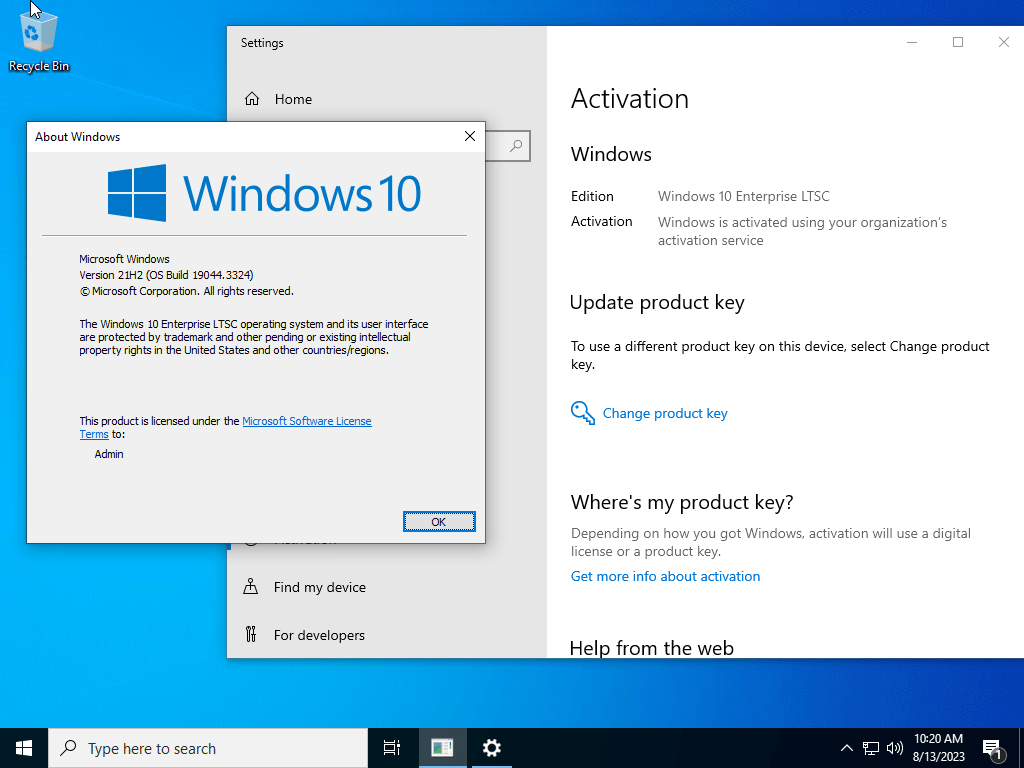Close the About Windows dialog
1024x768 pixels.
(470, 136)
